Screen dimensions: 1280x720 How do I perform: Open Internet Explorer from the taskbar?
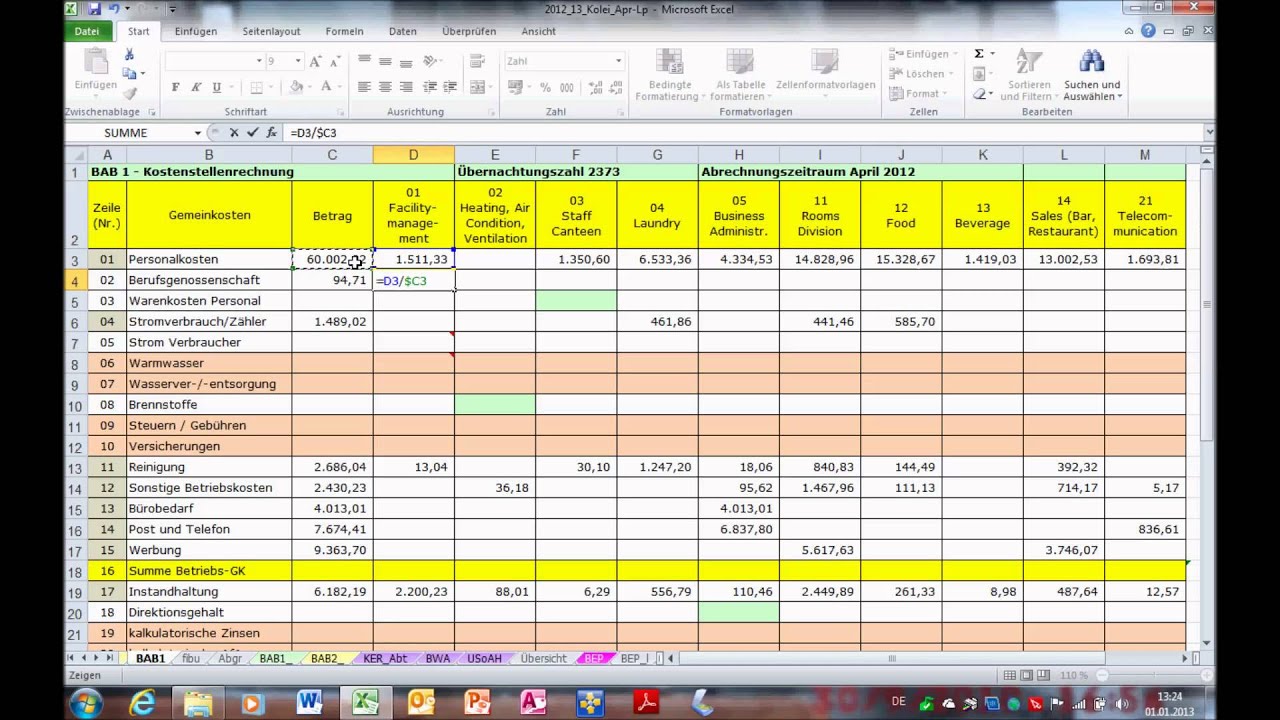[142, 703]
